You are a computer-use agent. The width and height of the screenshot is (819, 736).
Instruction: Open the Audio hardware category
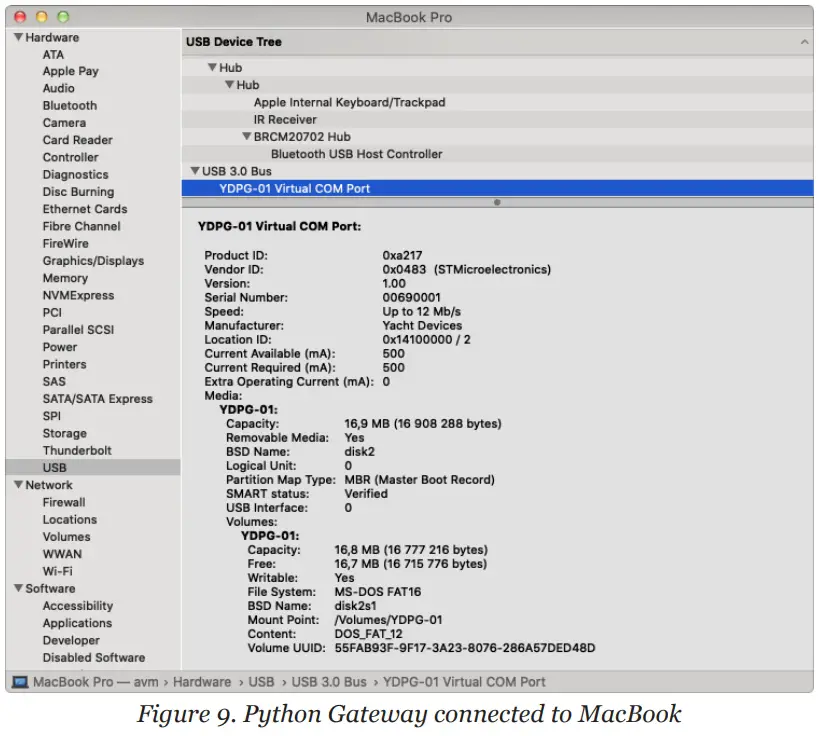(x=58, y=88)
